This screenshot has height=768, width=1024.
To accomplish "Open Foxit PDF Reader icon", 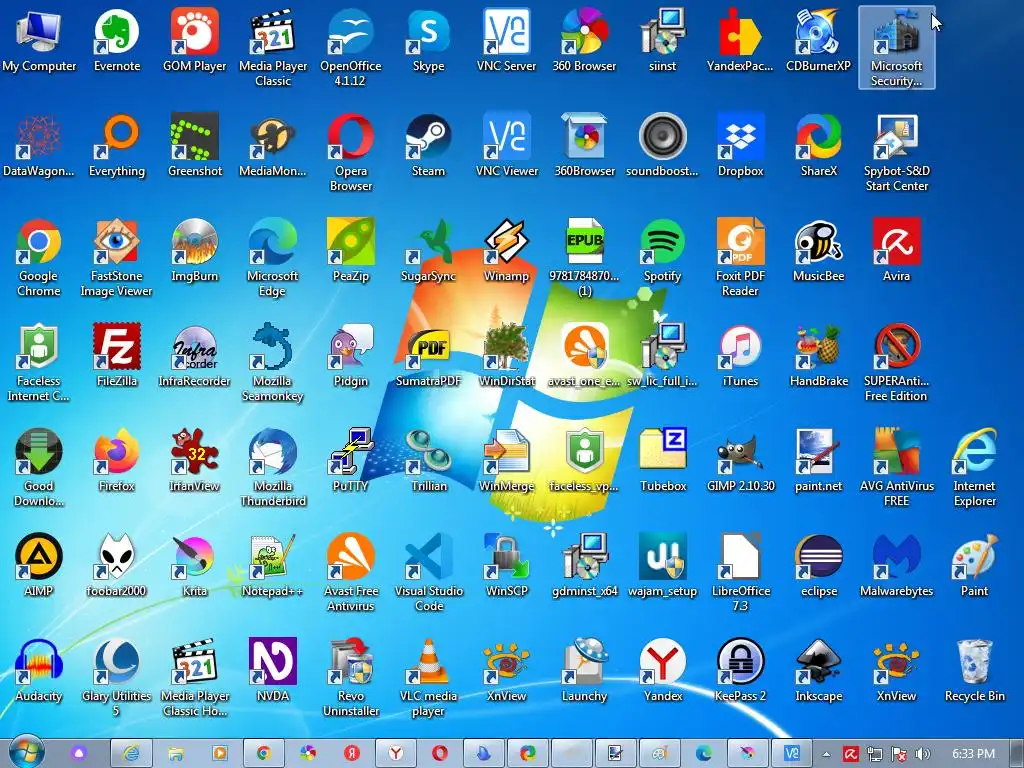I will pyautogui.click(x=741, y=259).
